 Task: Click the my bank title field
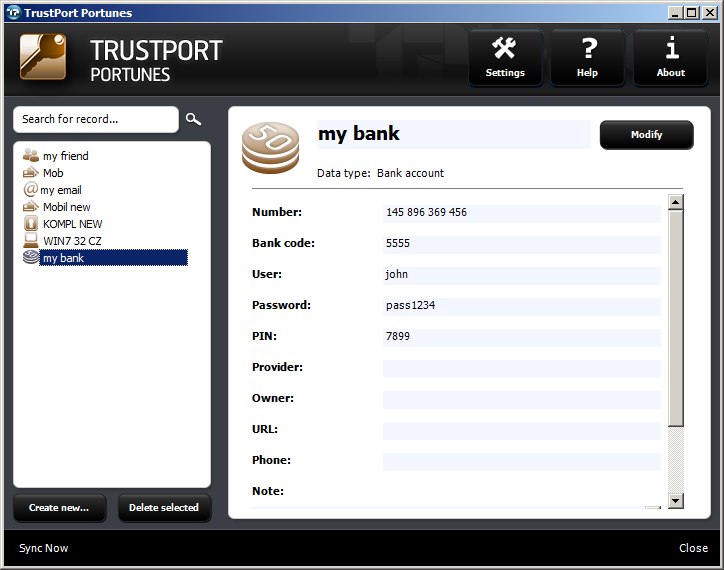coord(453,134)
